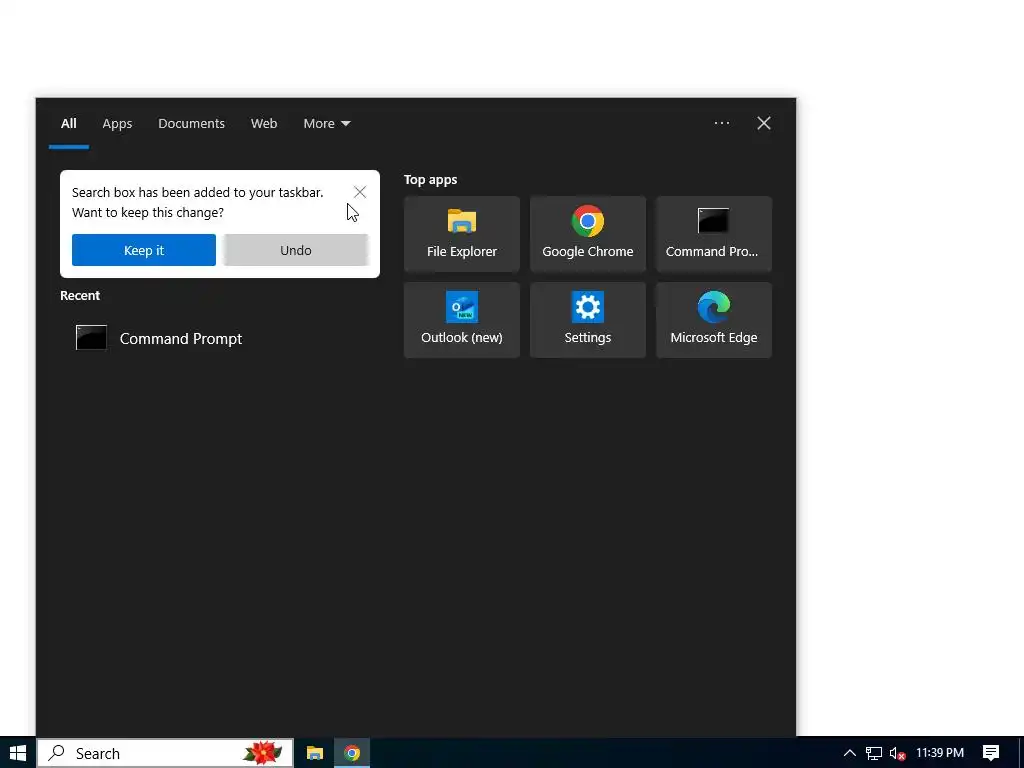Switch to the All tab

click(69, 123)
